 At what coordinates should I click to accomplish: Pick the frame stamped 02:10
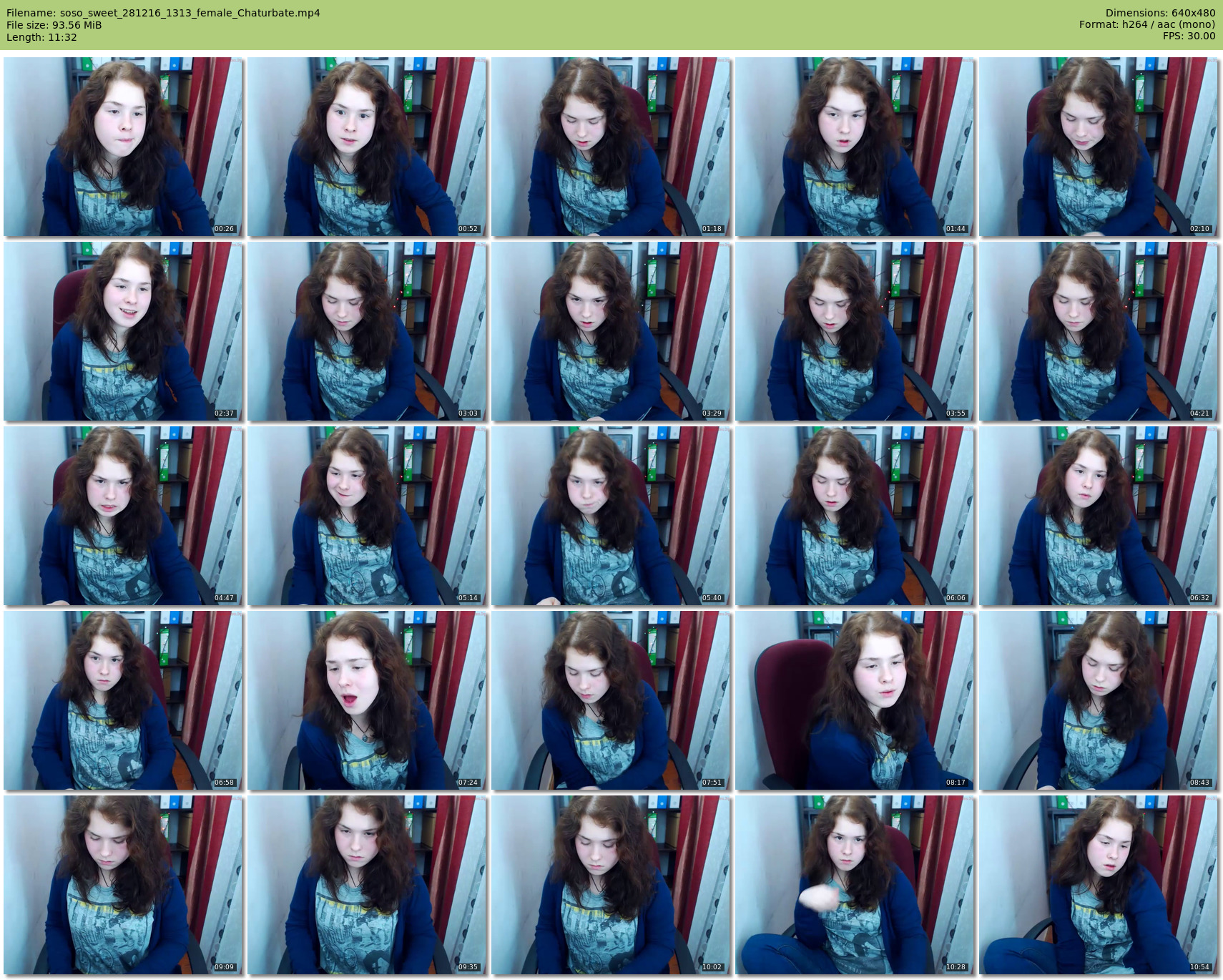(x=1099, y=147)
